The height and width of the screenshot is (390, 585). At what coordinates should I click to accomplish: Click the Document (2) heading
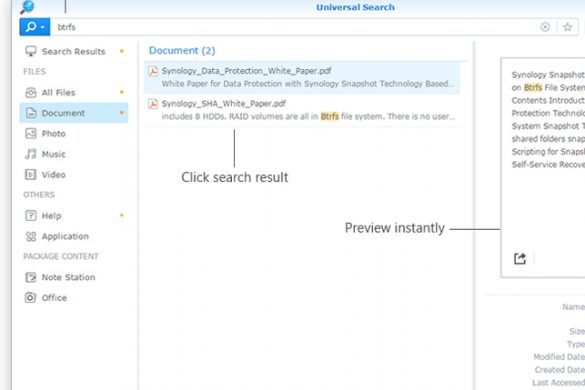182,50
